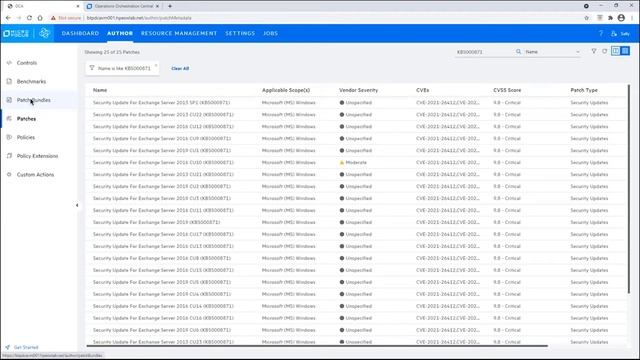Close the Operations Orchestration Central browser tab

click(158, 6)
